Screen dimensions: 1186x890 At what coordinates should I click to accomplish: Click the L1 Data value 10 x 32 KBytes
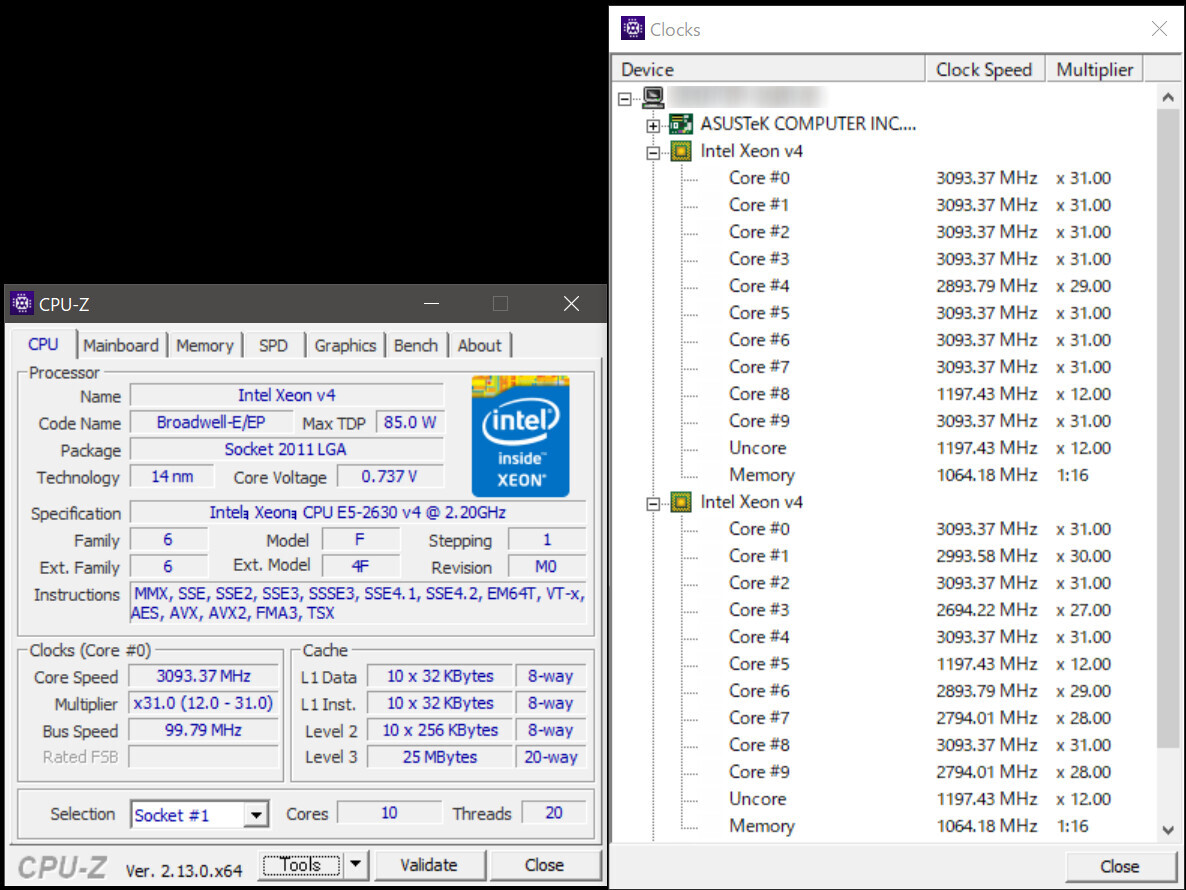tap(439, 676)
